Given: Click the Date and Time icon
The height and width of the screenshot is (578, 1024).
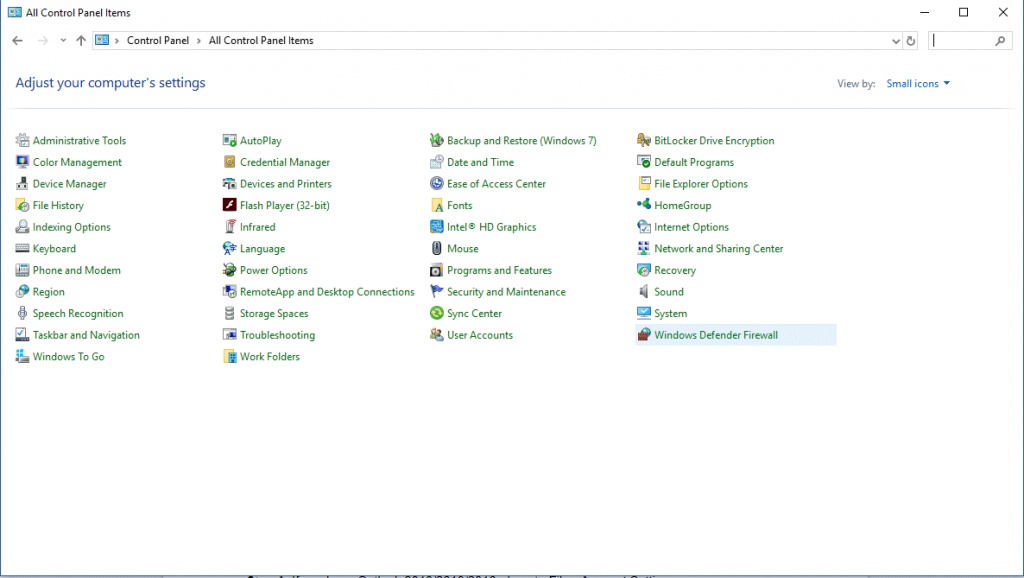Looking at the screenshot, I should [436, 162].
